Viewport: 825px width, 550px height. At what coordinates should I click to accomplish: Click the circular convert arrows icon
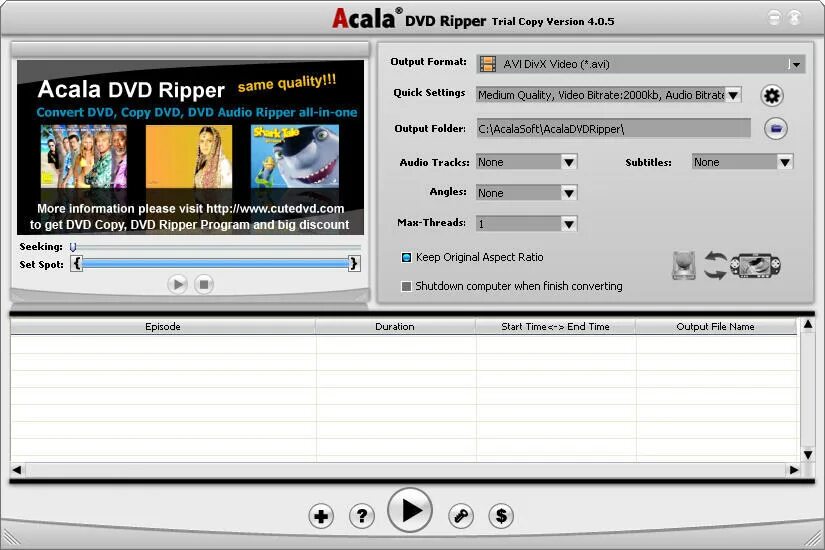[x=715, y=265]
